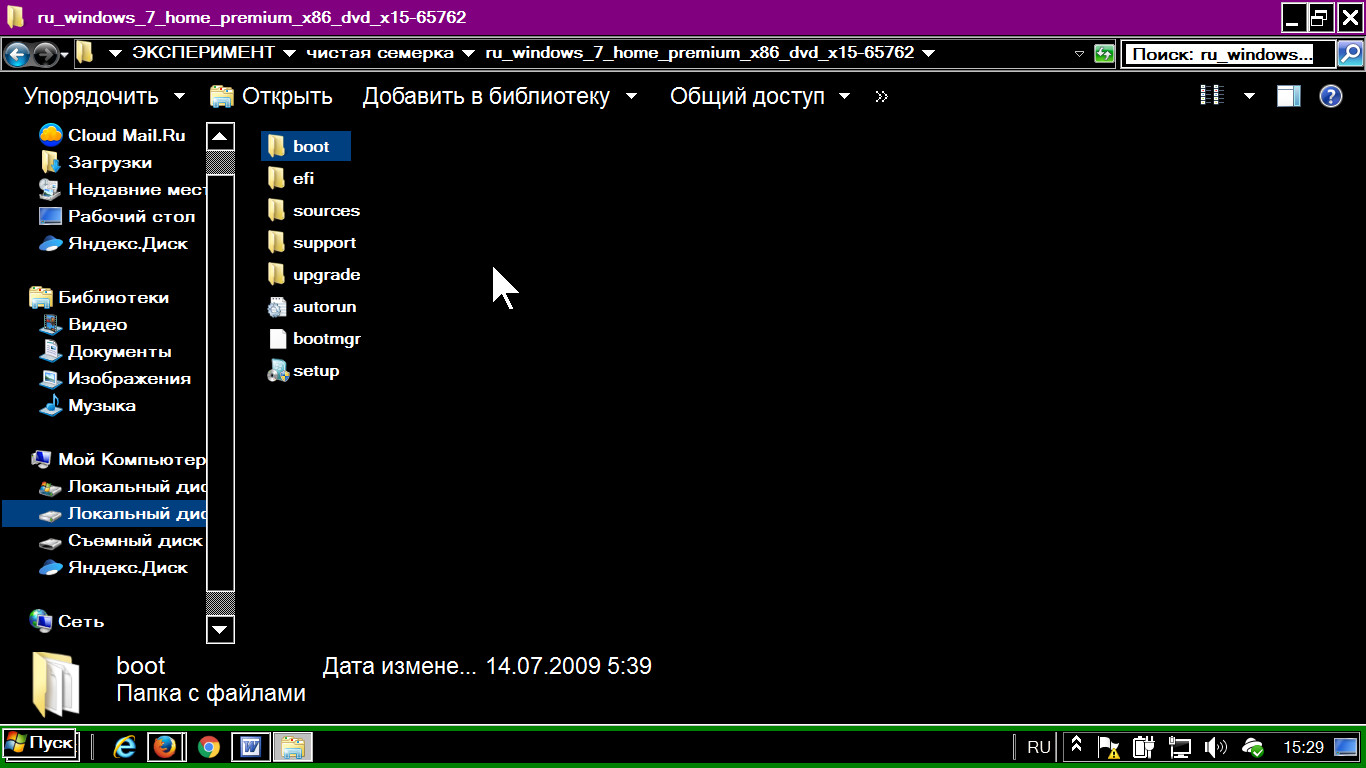Click Открыть in the toolbar
1366x768 pixels.
pos(271,96)
